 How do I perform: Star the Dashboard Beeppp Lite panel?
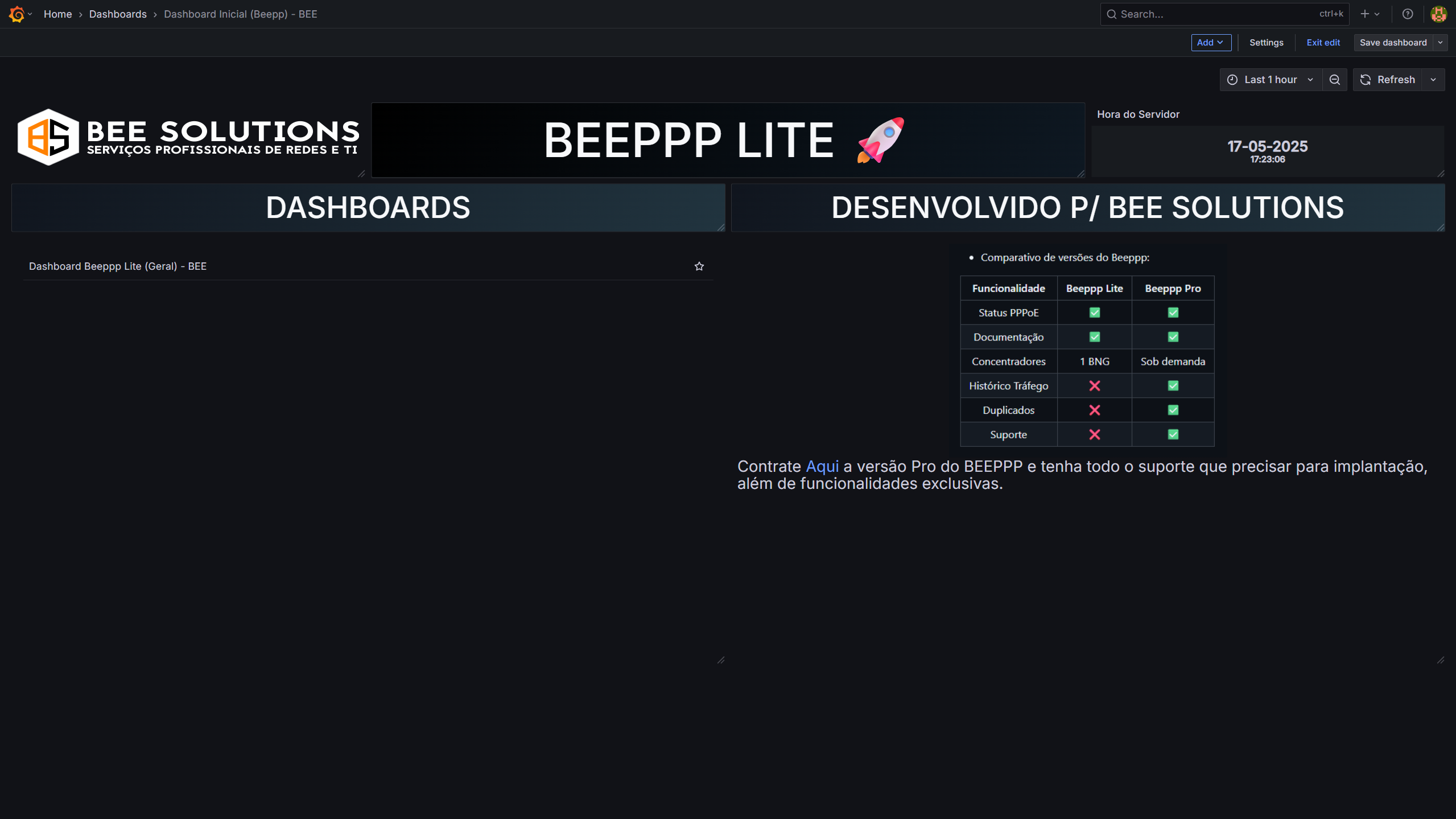[x=699, y=266]
